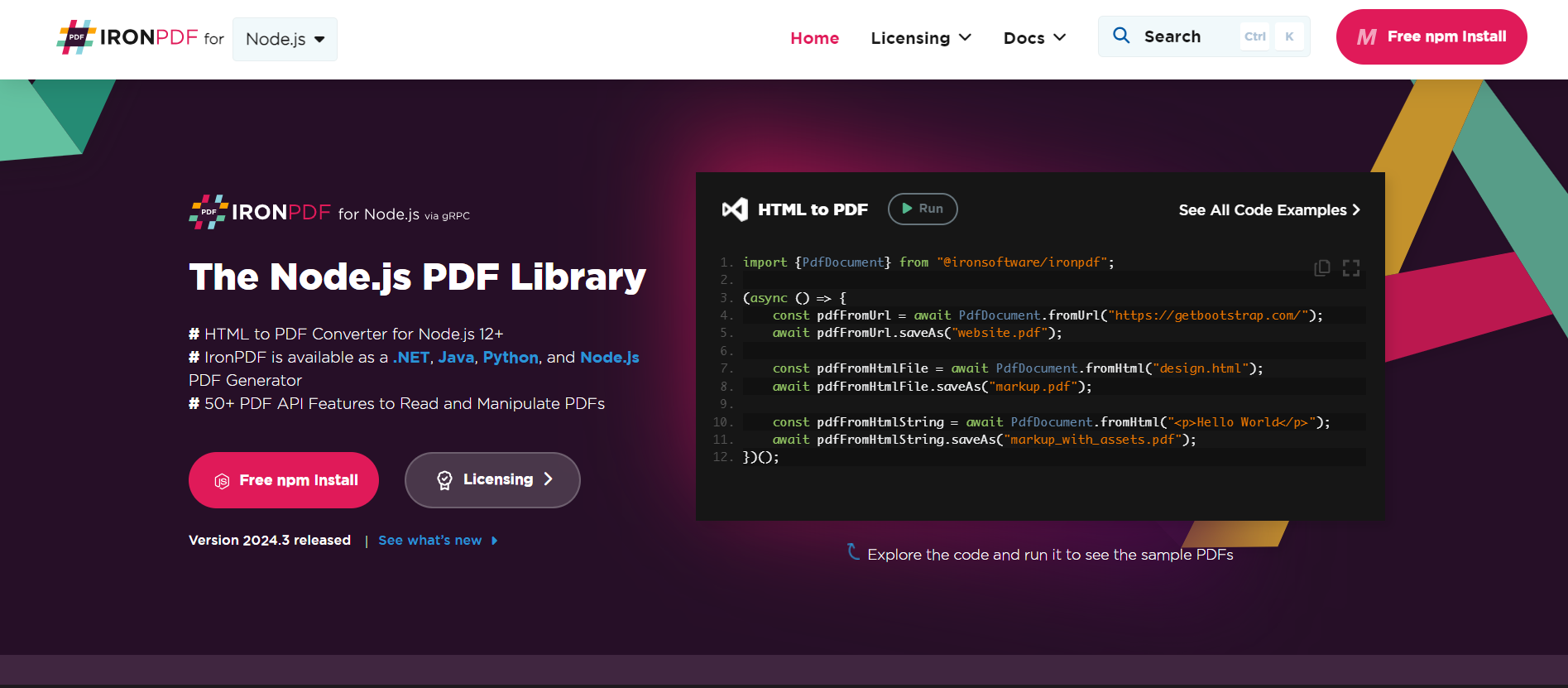Open See All Code Examples link
Screen dimensions: 1568x688
(x=1269, y=210)
